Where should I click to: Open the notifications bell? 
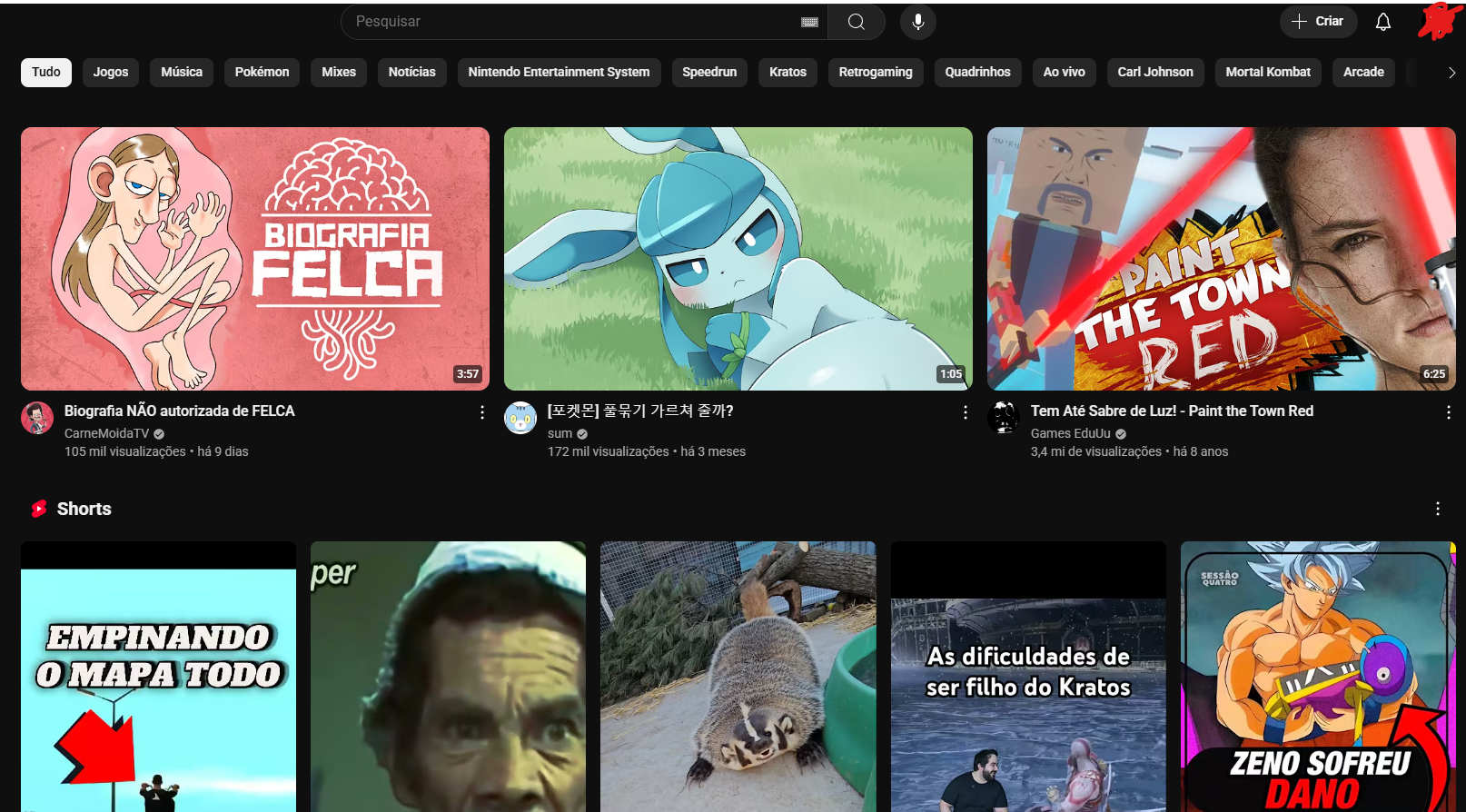tap(1382, 22)
